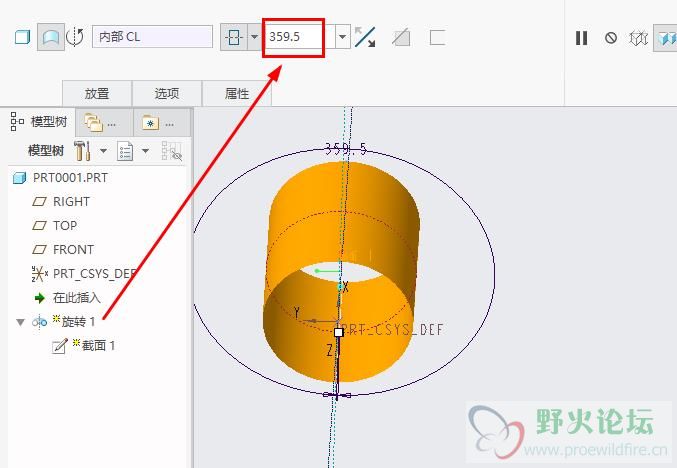Screen dimensions: 677x468
Task: Toggle the revolve as surface button
Action: tap(51, 37)
